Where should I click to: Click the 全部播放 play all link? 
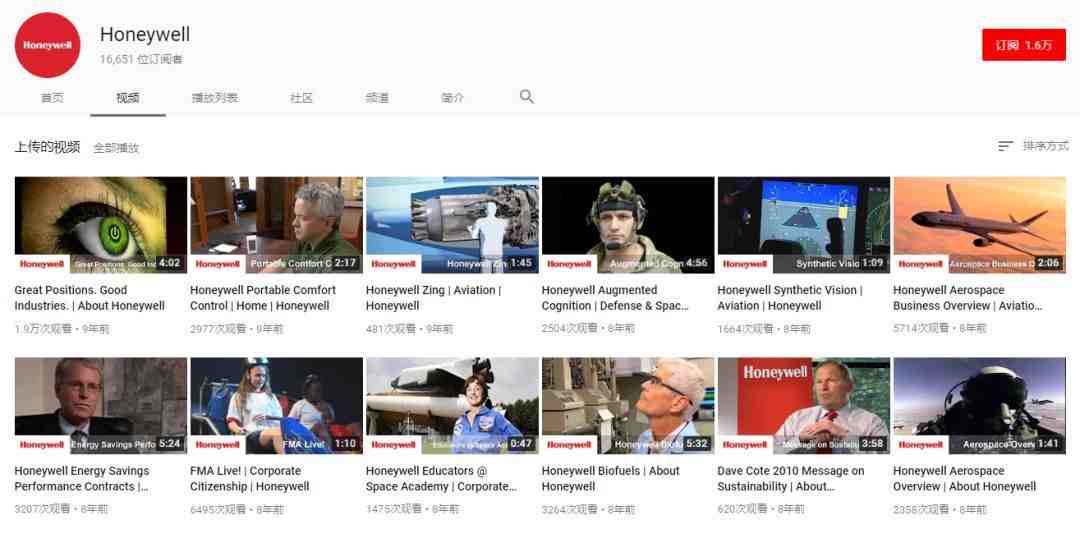116,147
